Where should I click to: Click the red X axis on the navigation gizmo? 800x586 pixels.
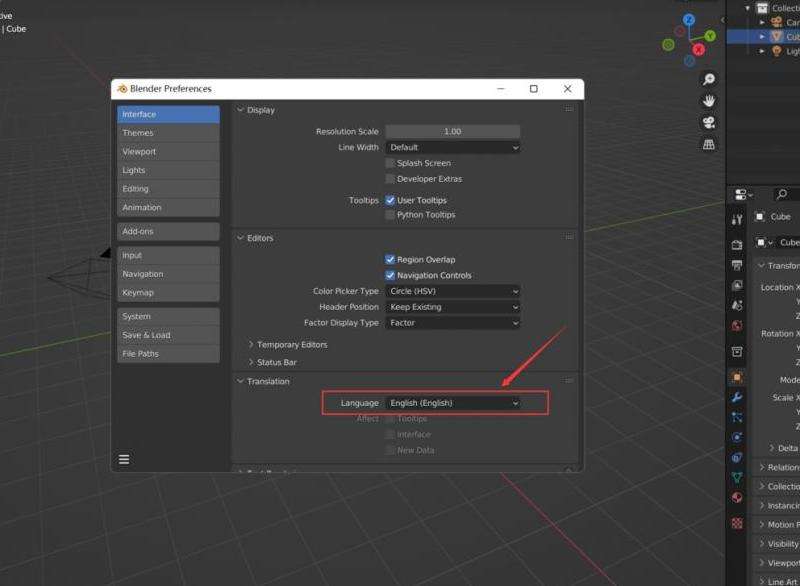pyautogui.click(x=698, y=49)
